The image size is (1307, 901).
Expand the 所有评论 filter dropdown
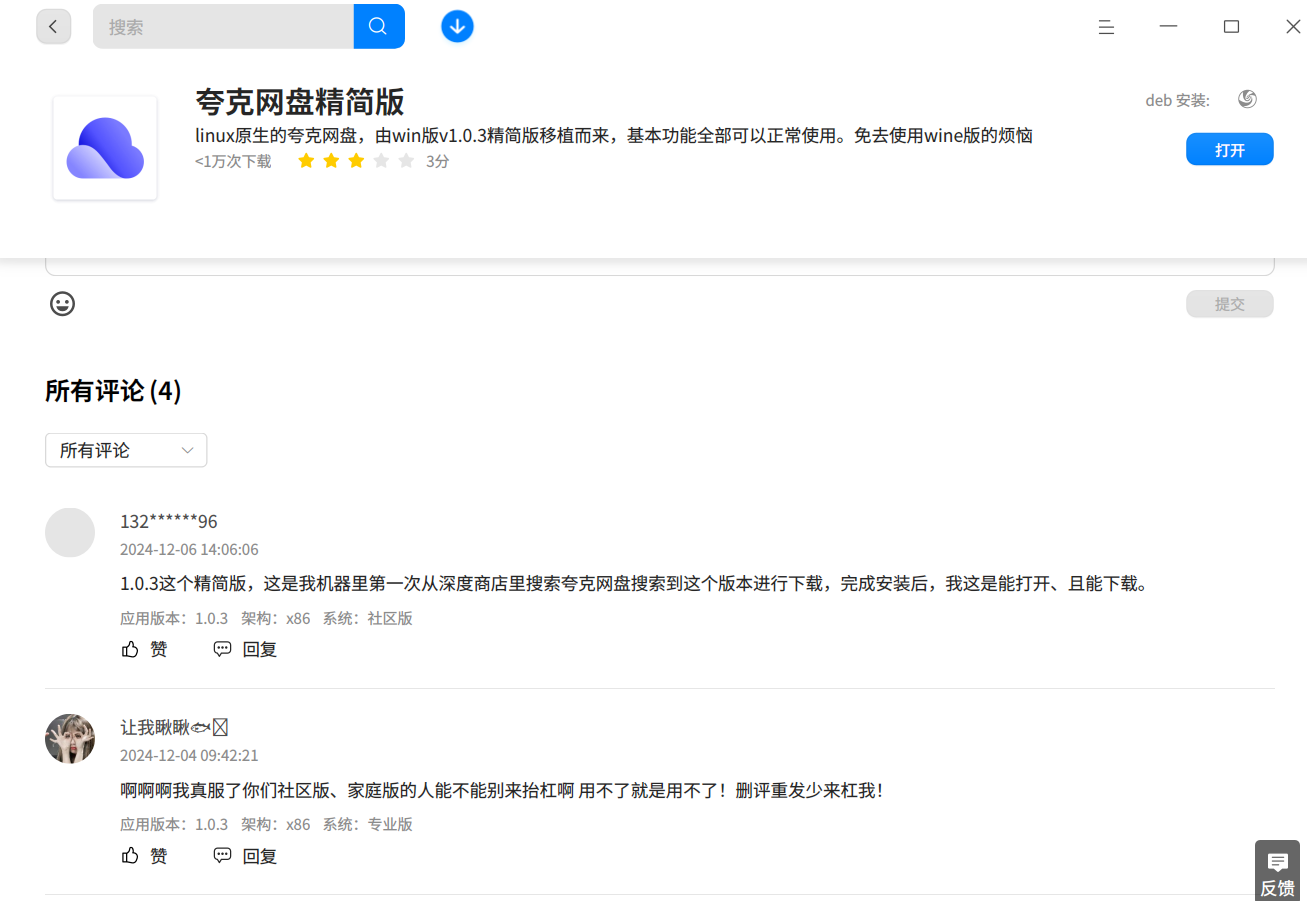tap(126, 450)
